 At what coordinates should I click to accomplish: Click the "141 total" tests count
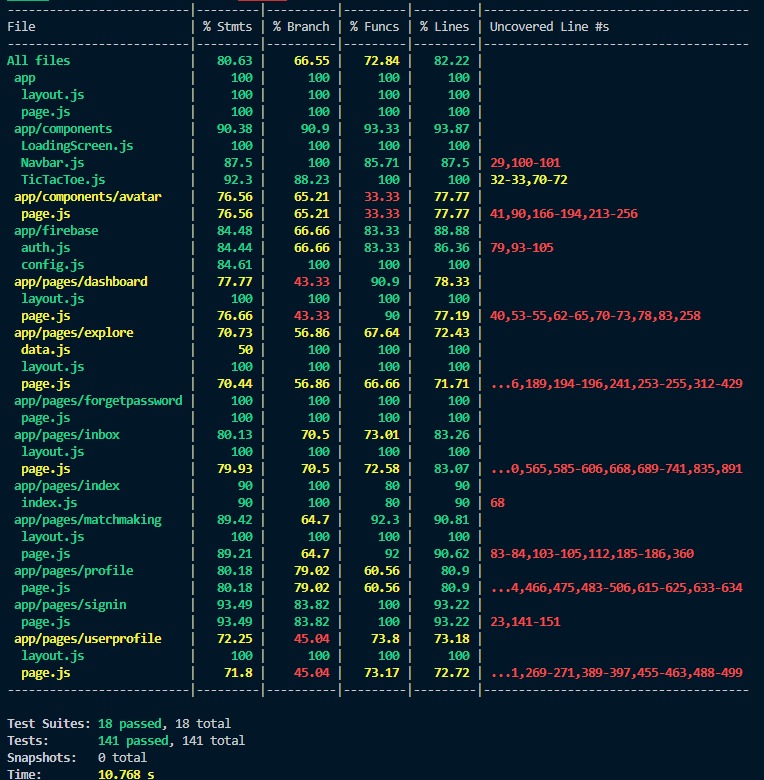click(x=213, y=741)
